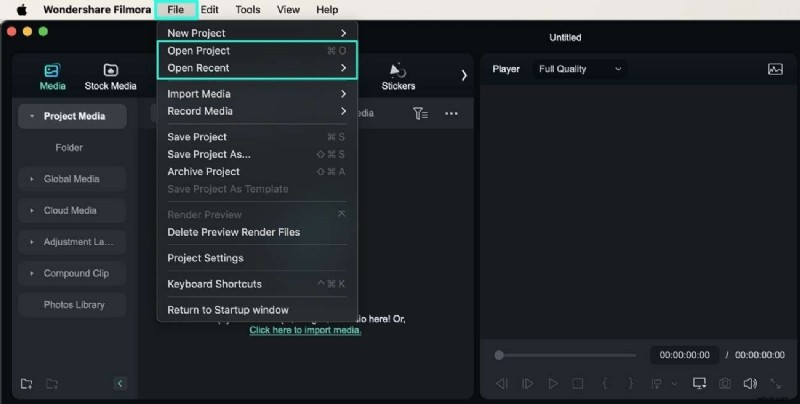Click the image display icon above player
This screenshot has height=404, width=800.
pyautogui.click(x=774, y=69)
